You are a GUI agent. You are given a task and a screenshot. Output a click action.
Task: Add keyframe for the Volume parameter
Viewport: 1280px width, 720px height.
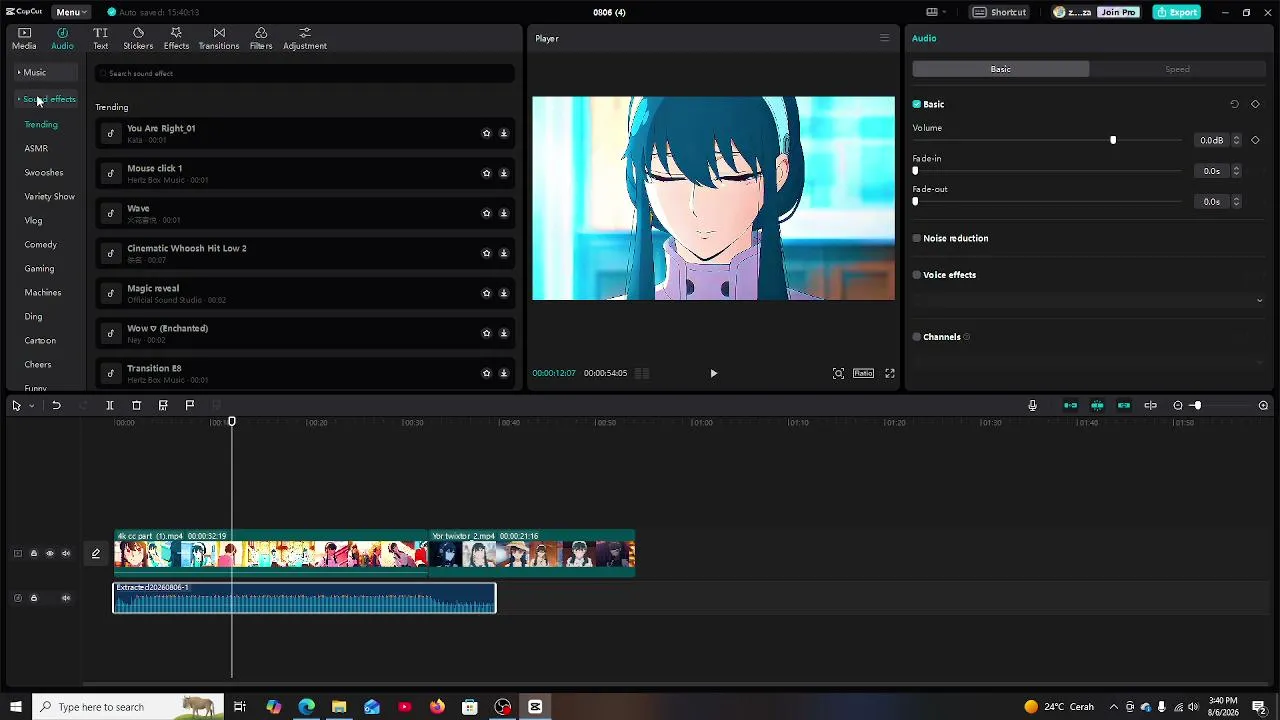pyautogui.click(x=1255, y=140)
